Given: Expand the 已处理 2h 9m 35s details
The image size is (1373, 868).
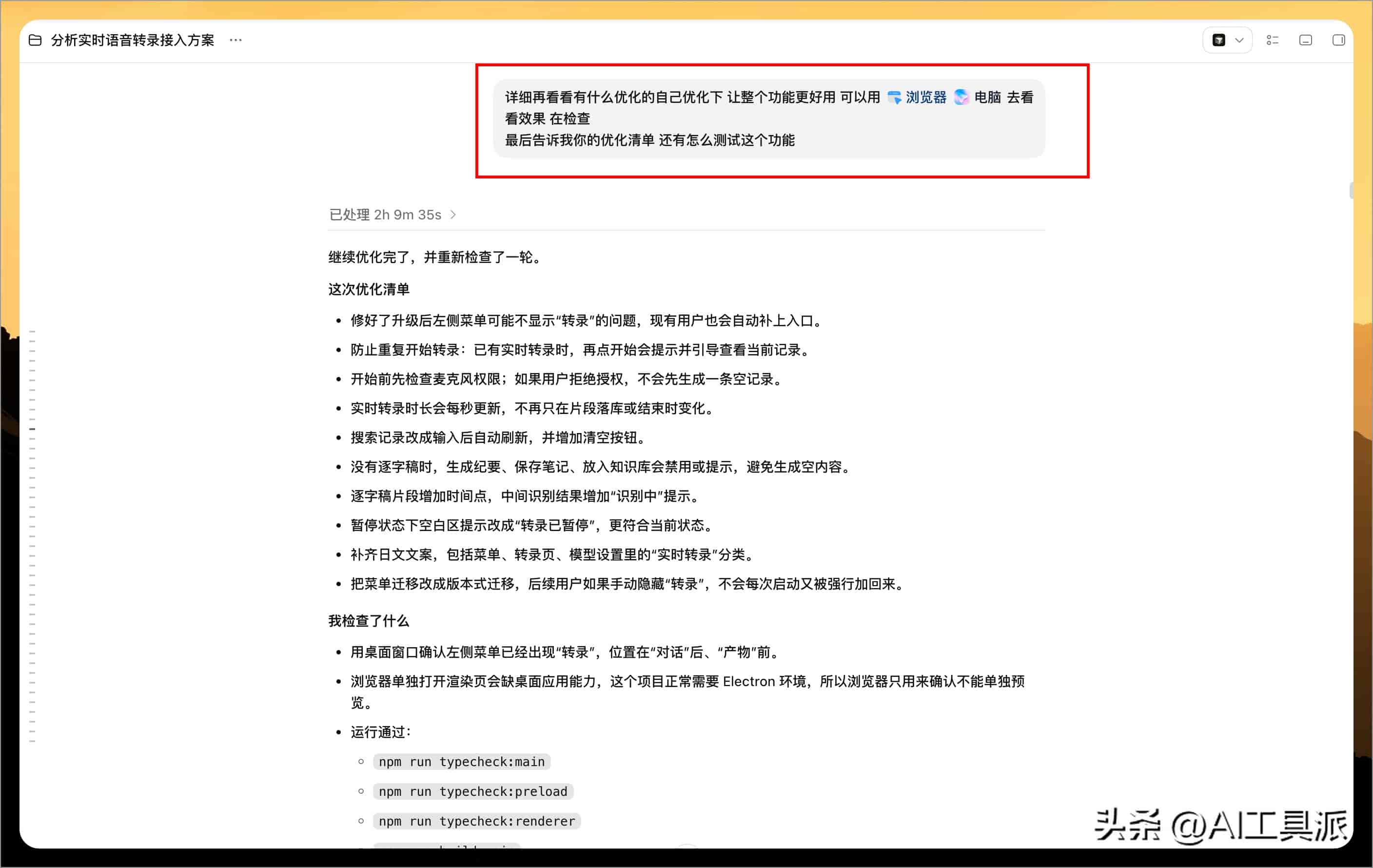Looking at the screenshot, I should [392, 215].
